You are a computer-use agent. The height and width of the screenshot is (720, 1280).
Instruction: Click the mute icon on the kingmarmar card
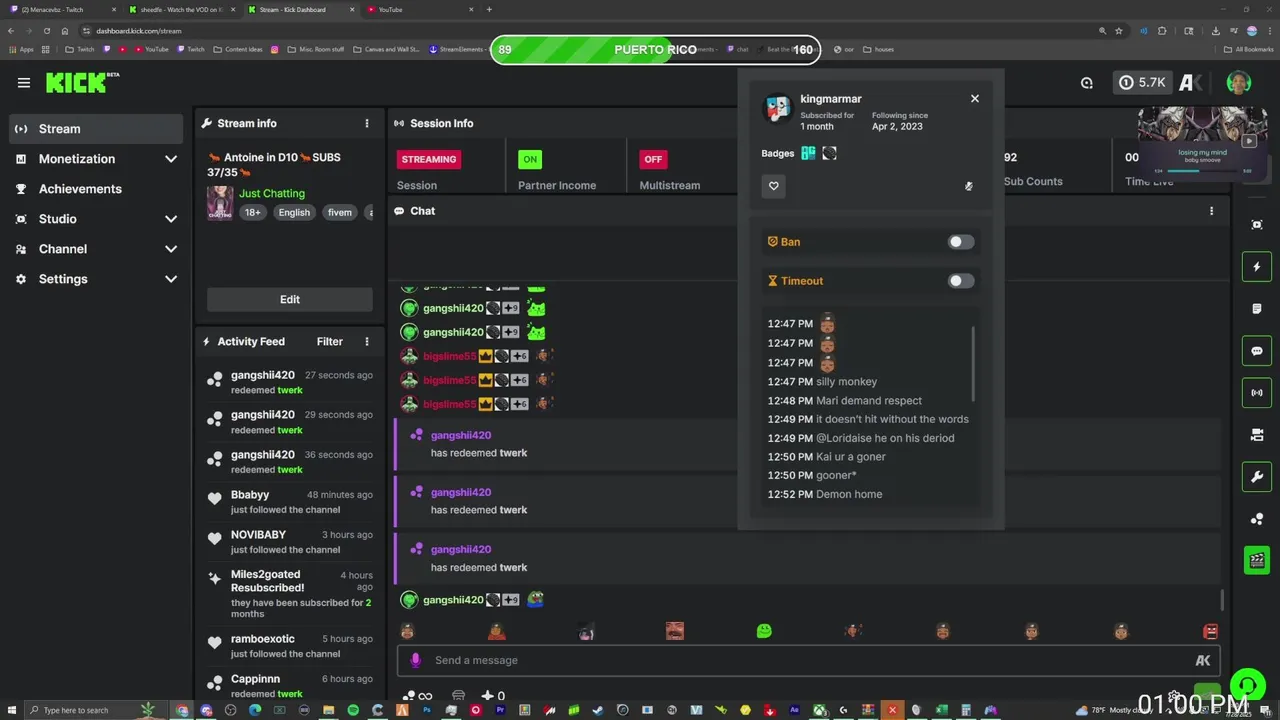[968, 186]
